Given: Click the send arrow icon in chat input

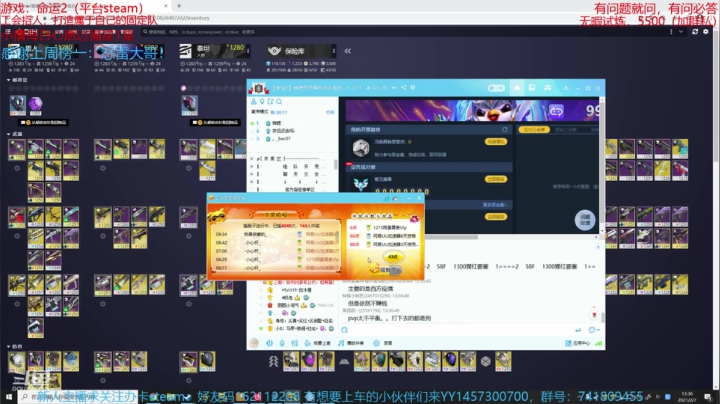Looking at the screenshot, I should coord(578,330).
